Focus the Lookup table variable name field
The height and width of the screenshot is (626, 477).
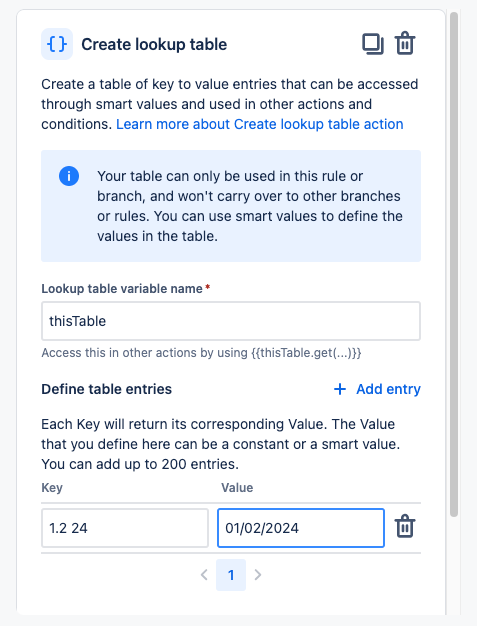click(x=231, y=321)
